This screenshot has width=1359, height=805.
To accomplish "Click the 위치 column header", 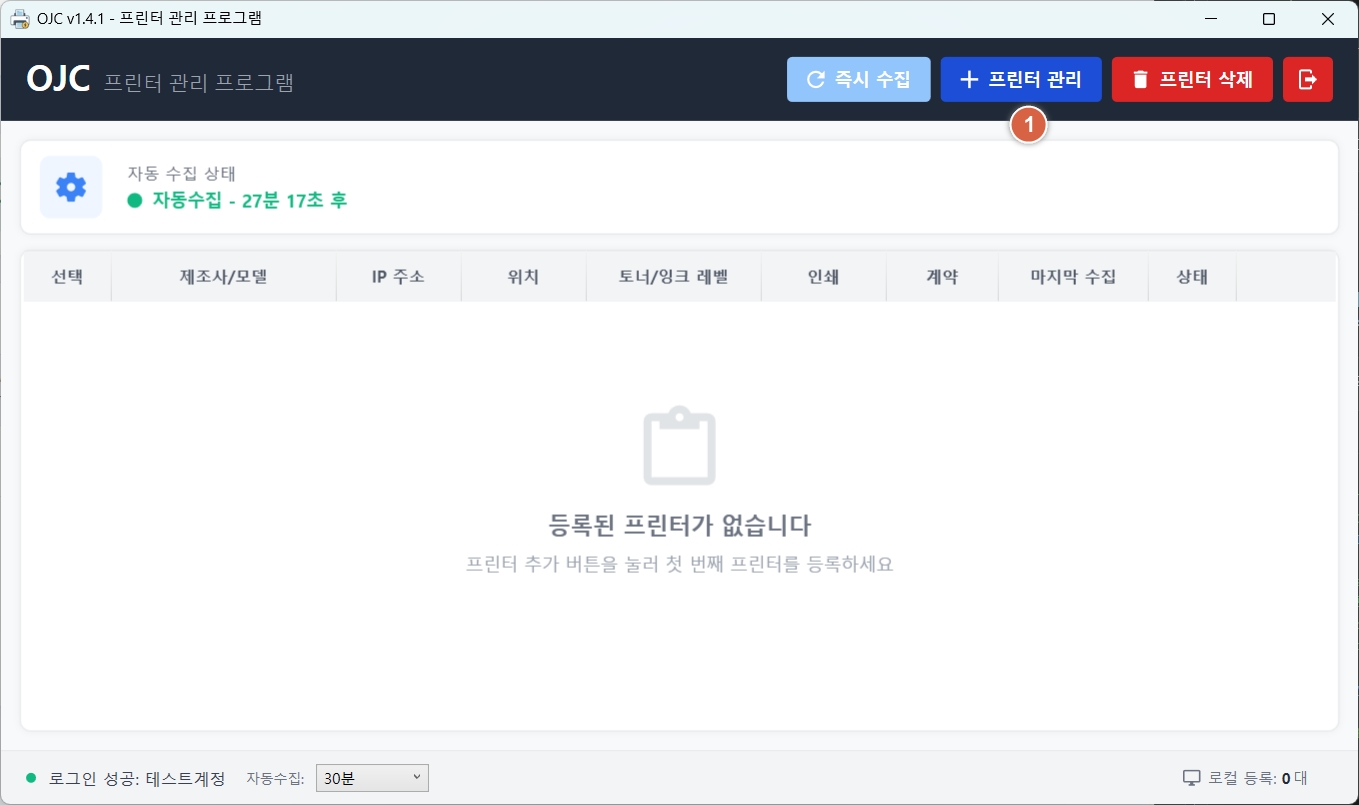I will point(523,277).
